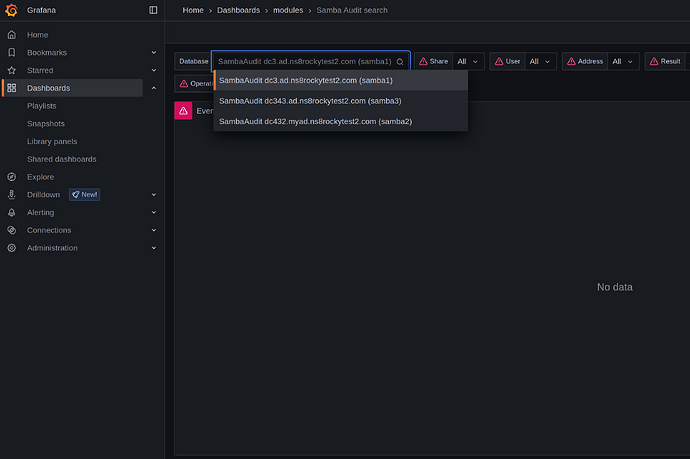Click the Alerting bell icon
Viewport: 690px width, 459px height.
click(12, 213)
